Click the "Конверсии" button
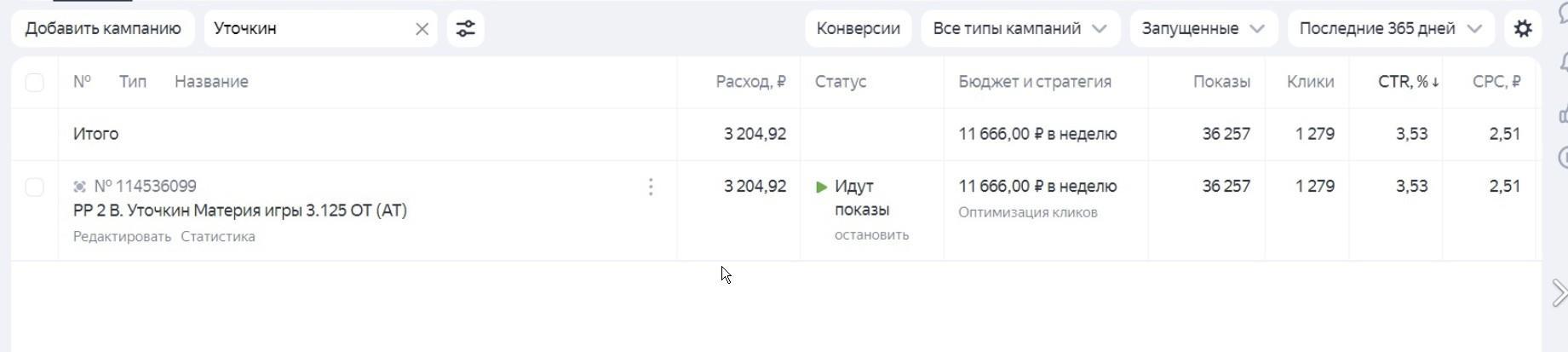1568x352 pixels. point(858,29)
